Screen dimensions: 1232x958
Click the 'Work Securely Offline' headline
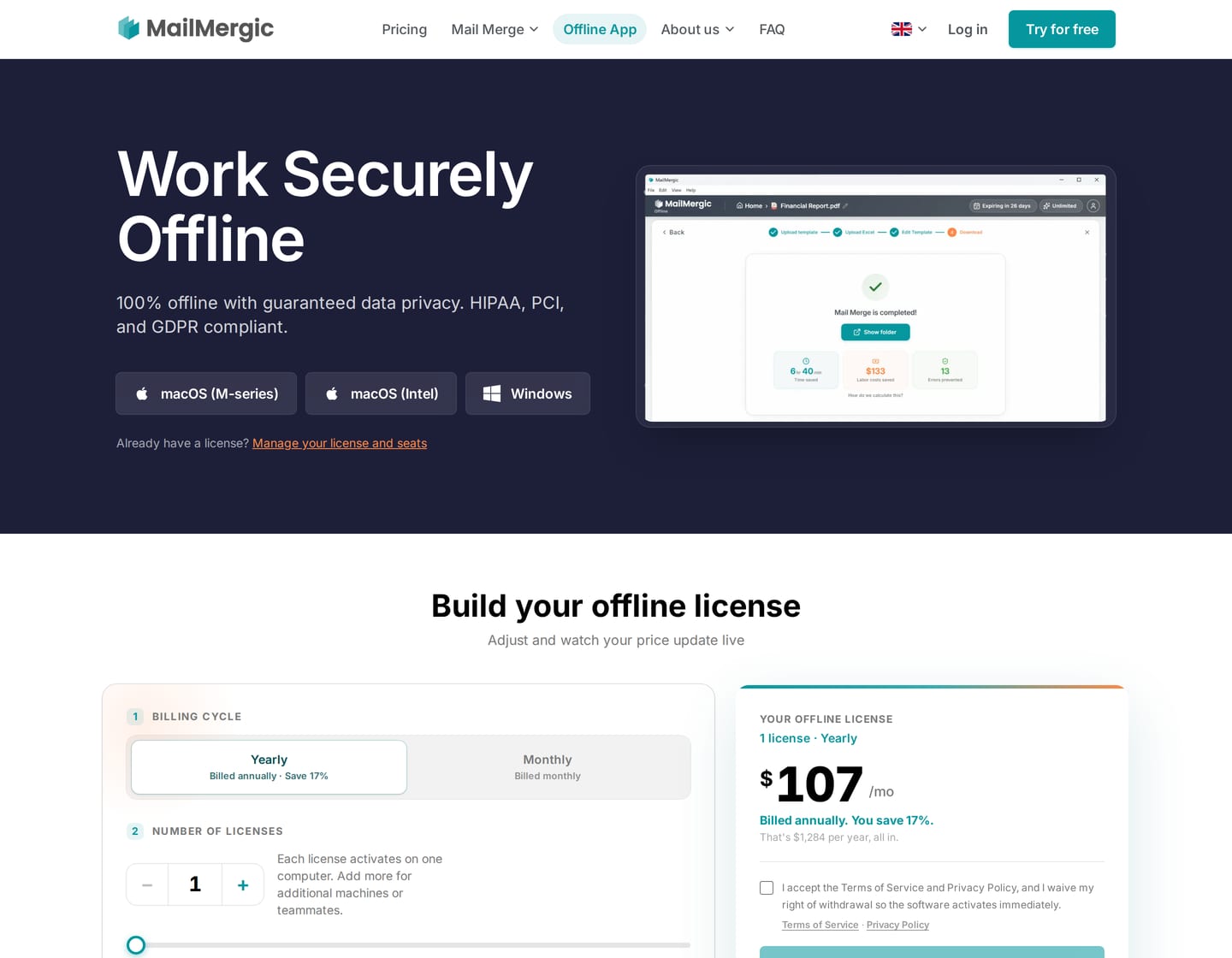click(x=325, y=206)
